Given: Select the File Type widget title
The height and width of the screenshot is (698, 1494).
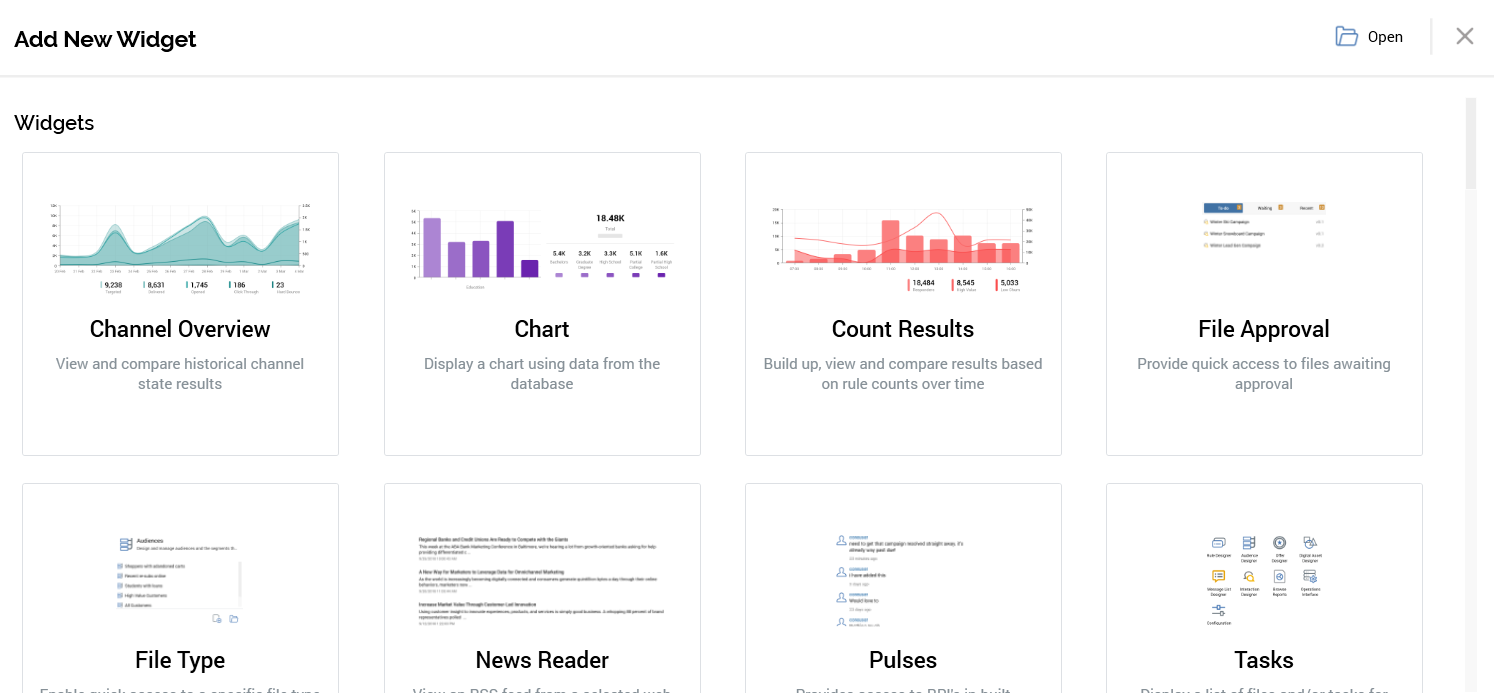Looking at the screenshot, I should [x=180, y=660].
